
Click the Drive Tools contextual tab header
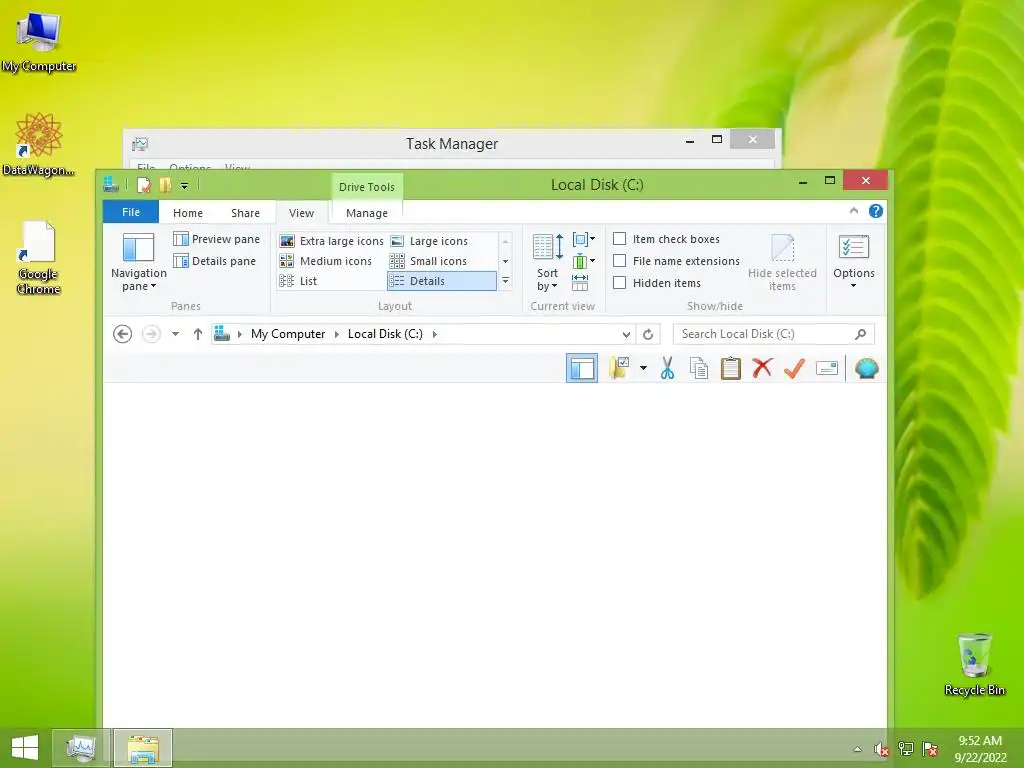366,187
